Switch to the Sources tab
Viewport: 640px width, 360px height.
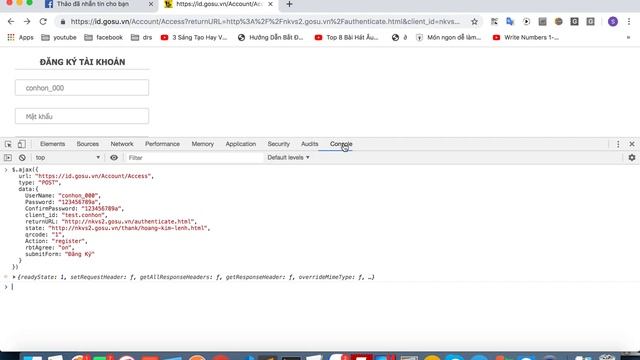click(88, 144)
